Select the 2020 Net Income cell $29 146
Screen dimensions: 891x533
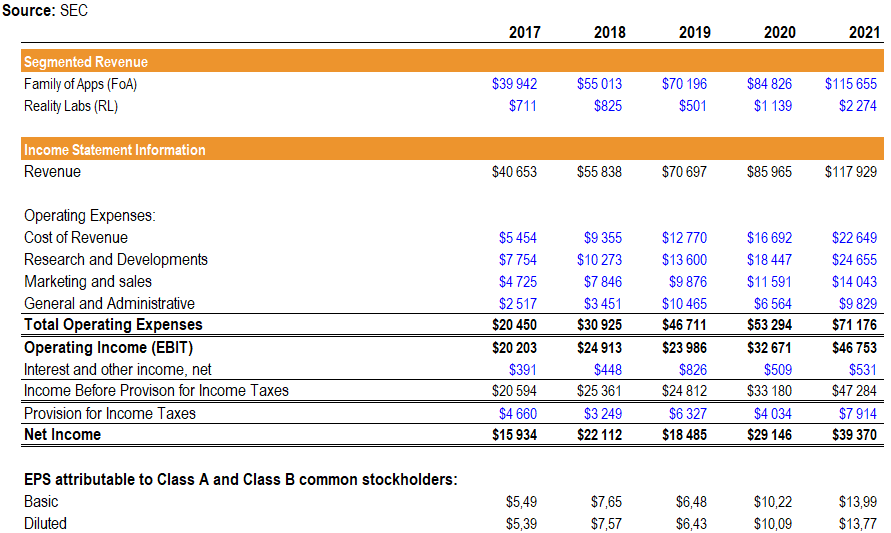pyautogui.click(x=769, y=435)
